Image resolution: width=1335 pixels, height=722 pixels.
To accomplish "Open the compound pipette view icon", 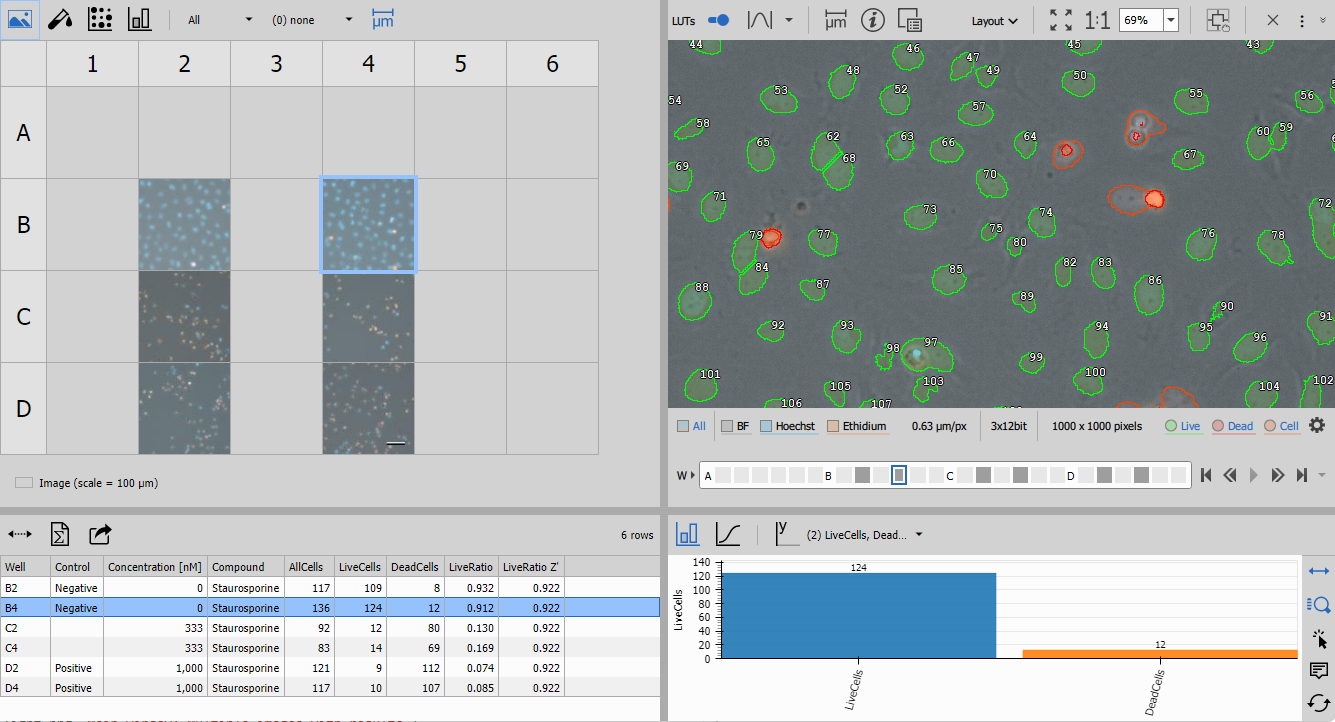I will click(x=60, y=19).
